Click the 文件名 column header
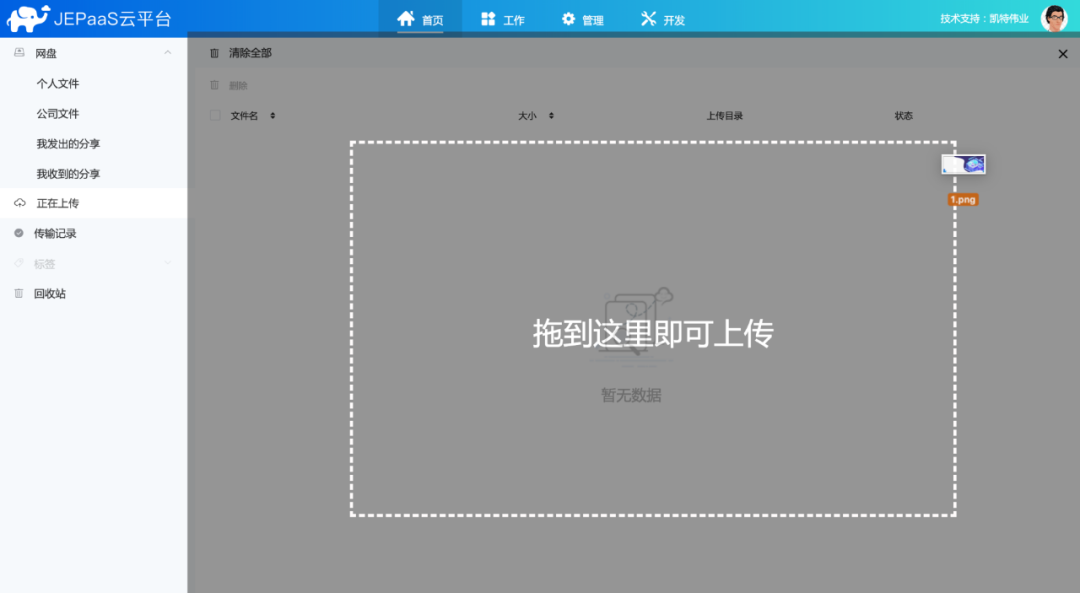The height and width of the screenshot is (593, 1080). pyautogui.click(x=244, y=116)
